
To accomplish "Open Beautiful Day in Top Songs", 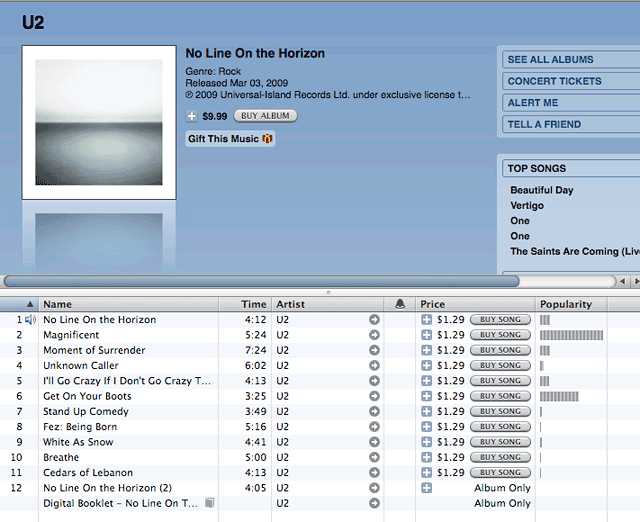I will [x=542, y=190].
